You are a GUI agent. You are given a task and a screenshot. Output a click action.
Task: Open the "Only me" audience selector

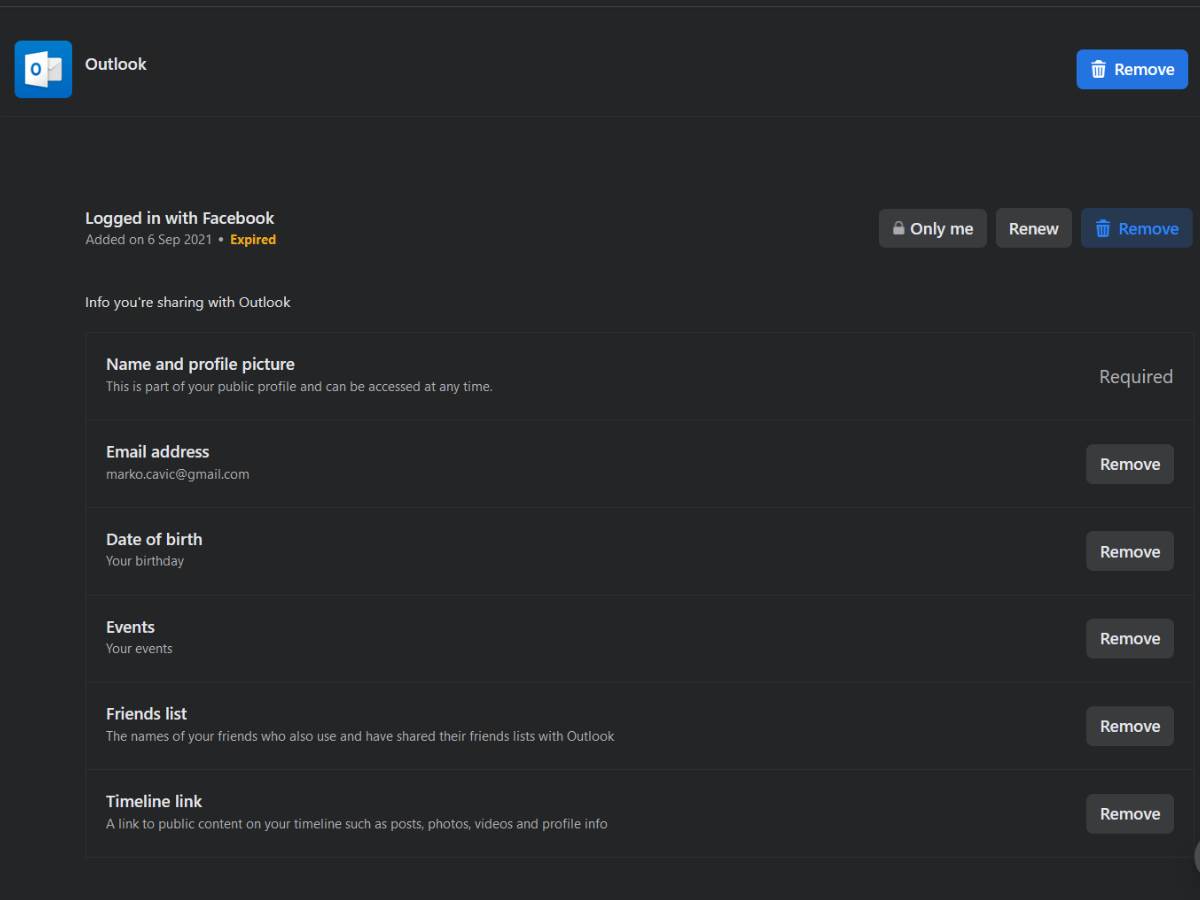(x=932, y=228)
